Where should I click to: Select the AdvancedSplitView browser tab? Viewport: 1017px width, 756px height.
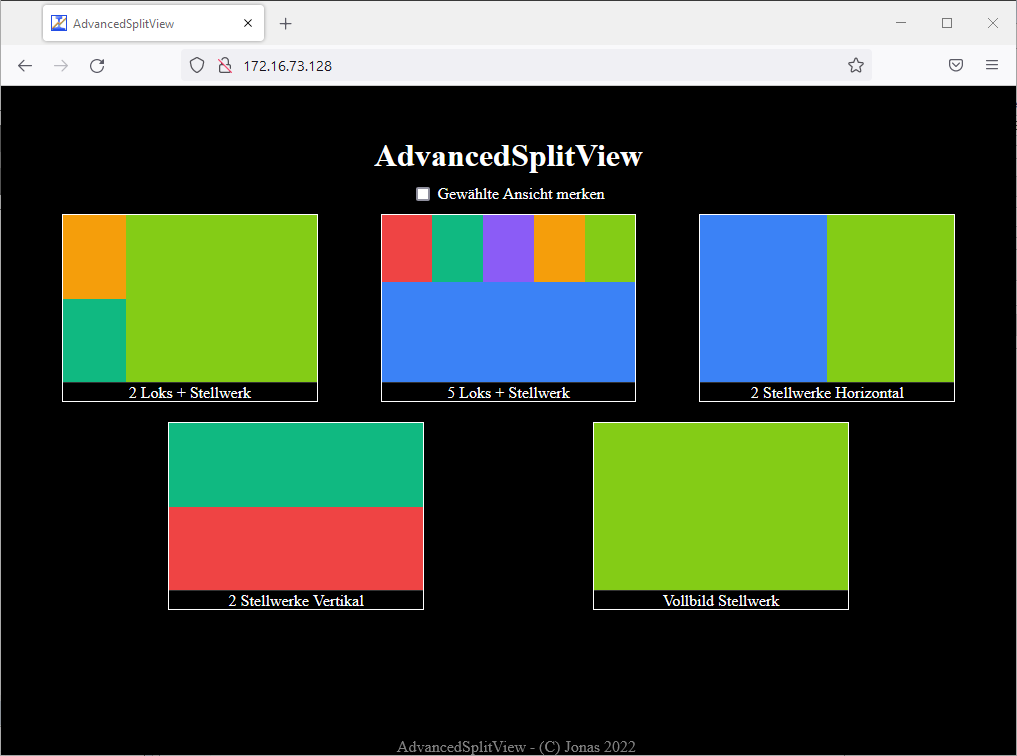click(140, 24)
